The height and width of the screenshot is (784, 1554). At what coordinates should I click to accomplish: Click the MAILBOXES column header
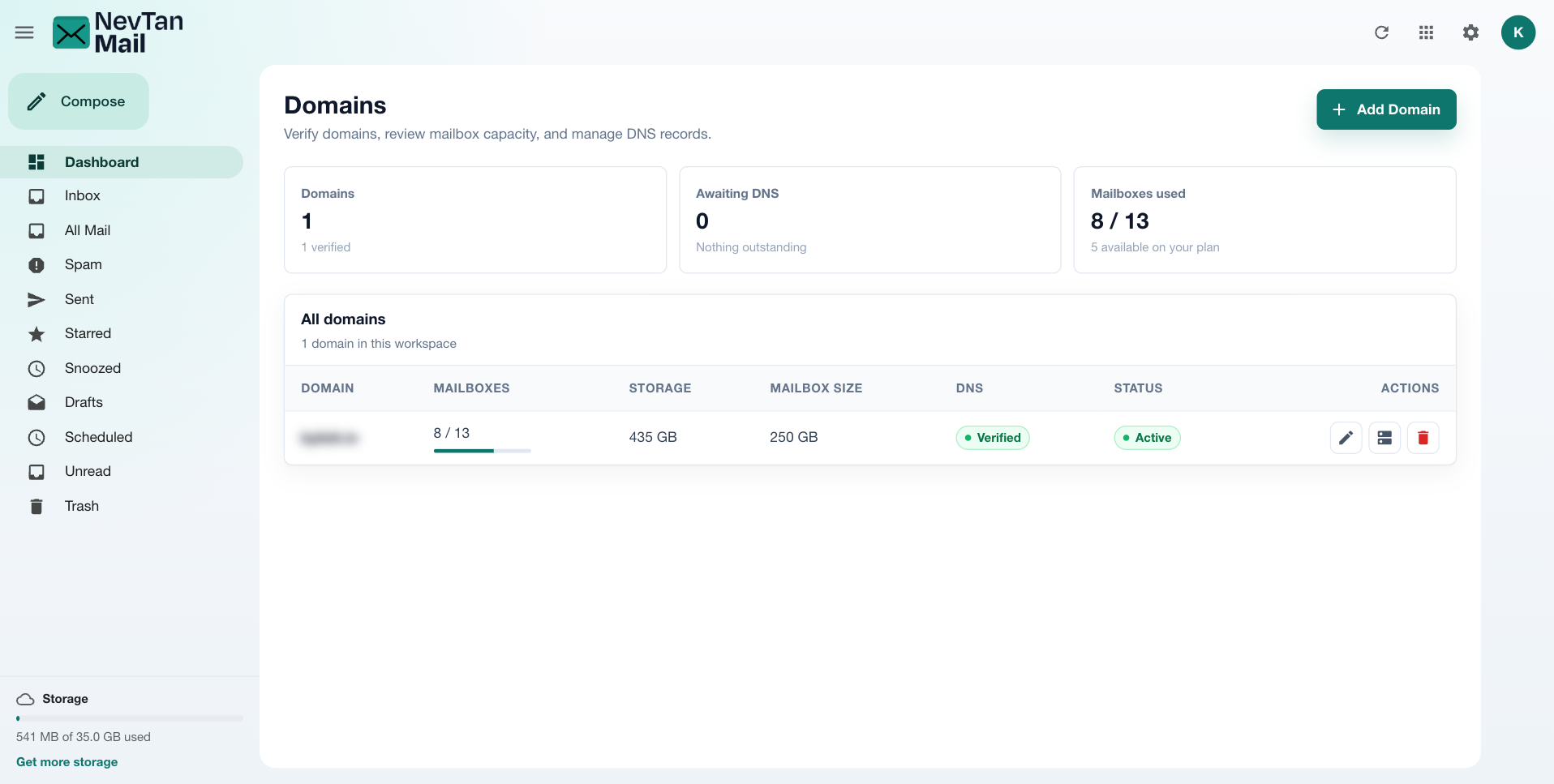click(x=471, y=388)
